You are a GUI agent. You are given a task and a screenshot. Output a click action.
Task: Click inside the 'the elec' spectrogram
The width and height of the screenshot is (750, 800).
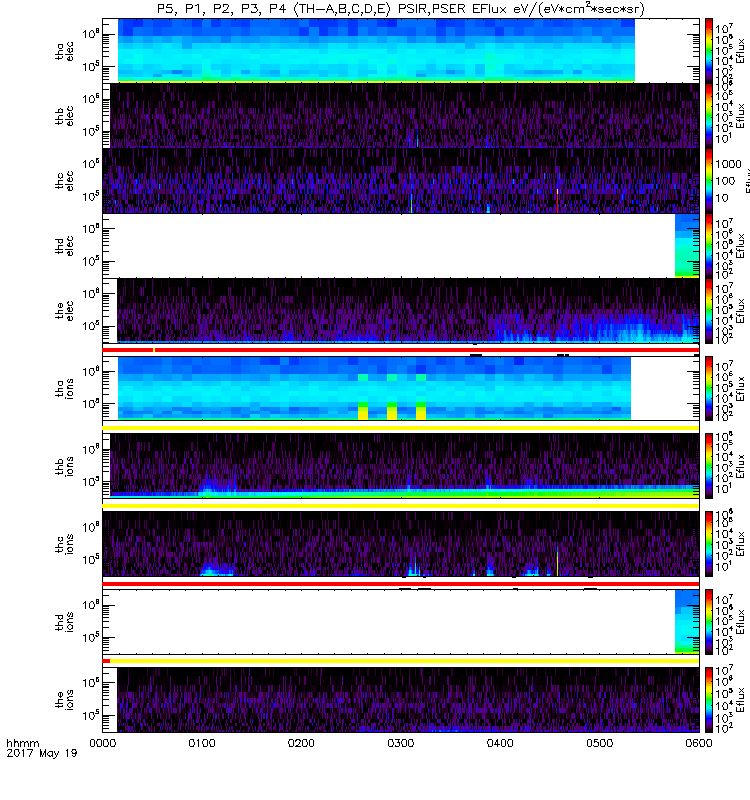coord(408,310)
